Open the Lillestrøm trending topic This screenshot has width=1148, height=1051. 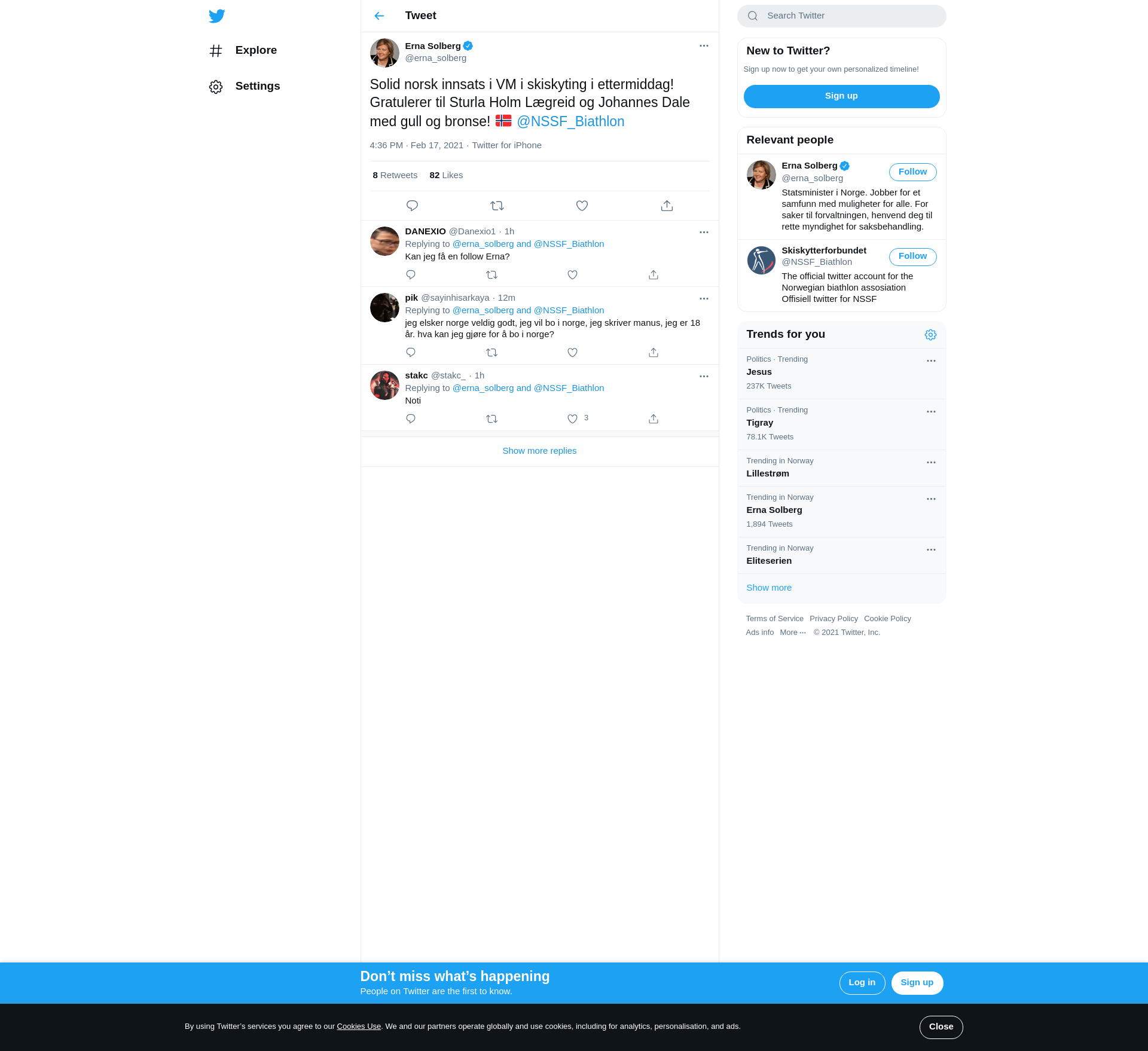click(x=841, y=468)
